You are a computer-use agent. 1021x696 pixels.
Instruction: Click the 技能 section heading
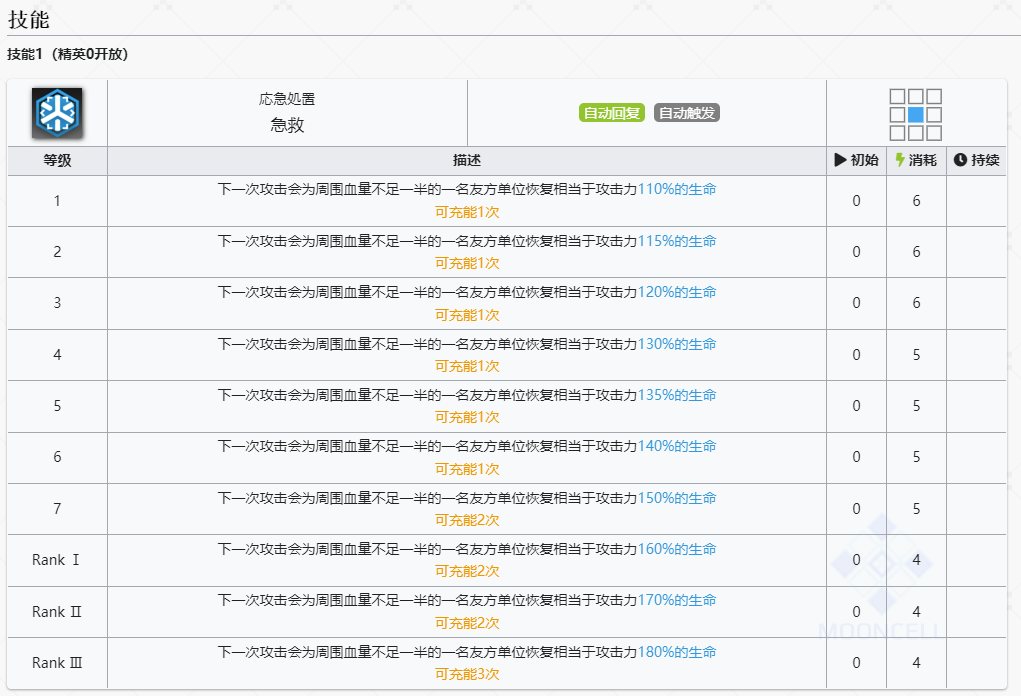(x=29, y=20)
